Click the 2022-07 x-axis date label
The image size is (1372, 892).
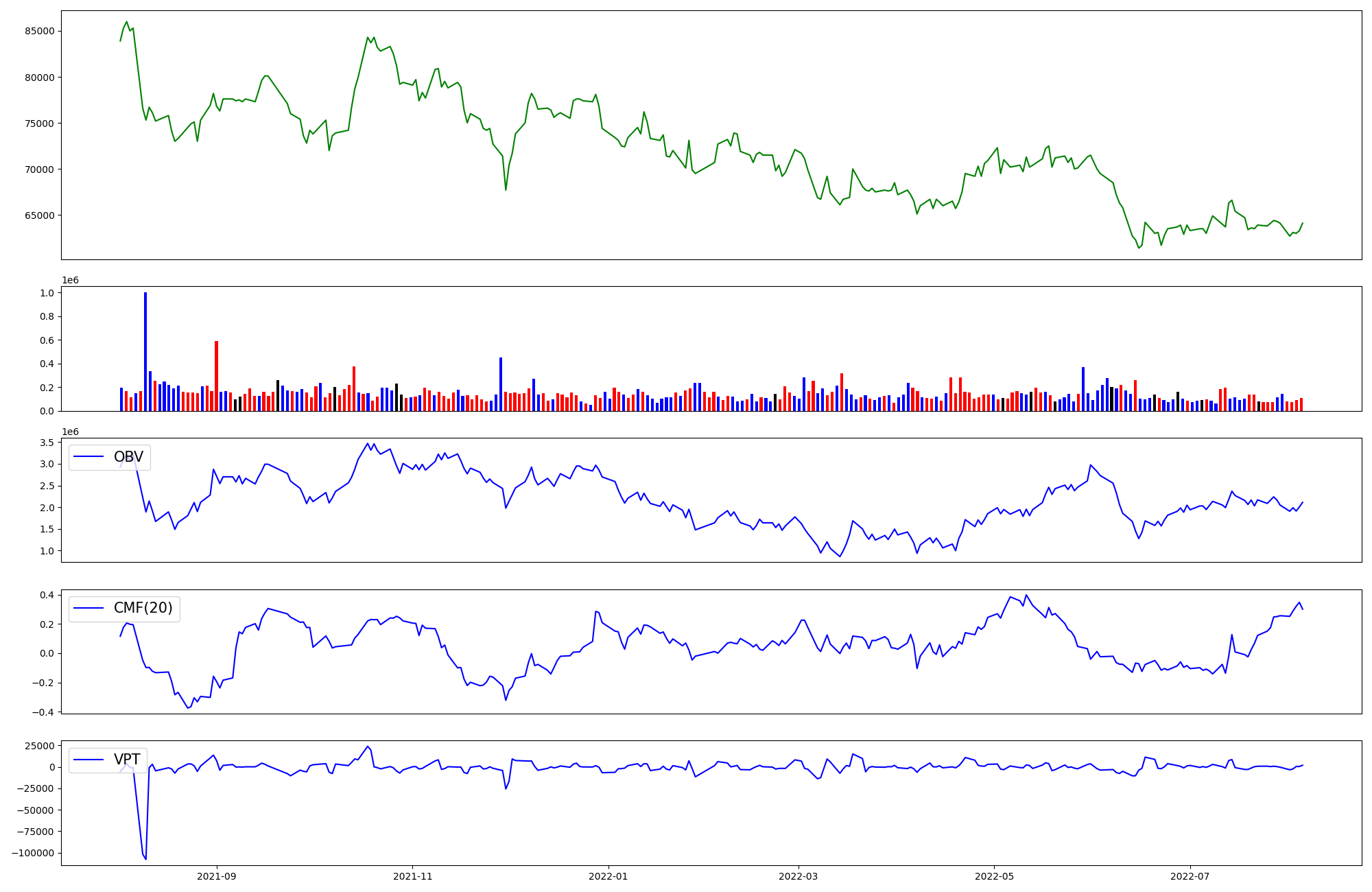coord(1190,876)
